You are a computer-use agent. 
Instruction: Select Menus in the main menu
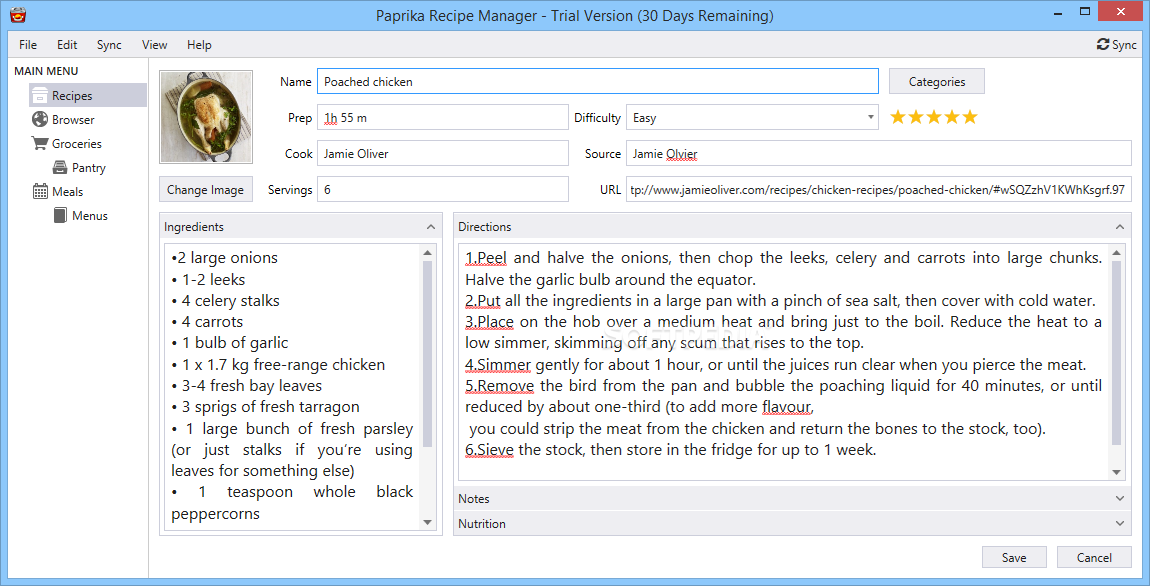click(x=89, y=216)
